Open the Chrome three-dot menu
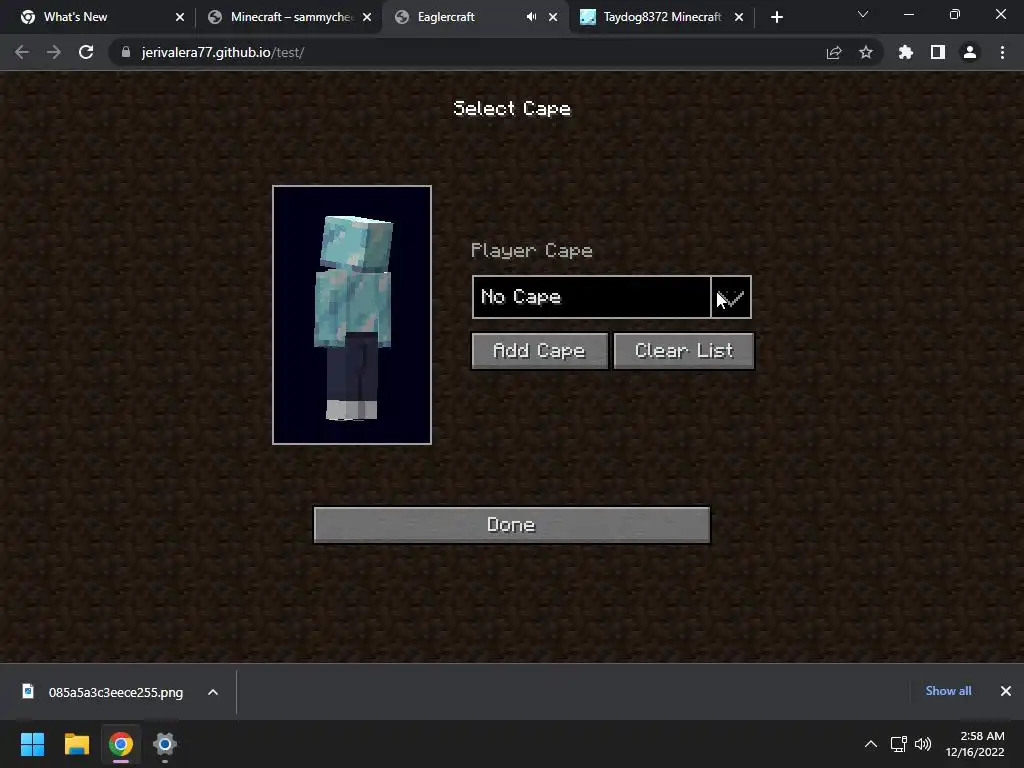This screenshot has width=1024, height=768. (x=1002, y=52)
